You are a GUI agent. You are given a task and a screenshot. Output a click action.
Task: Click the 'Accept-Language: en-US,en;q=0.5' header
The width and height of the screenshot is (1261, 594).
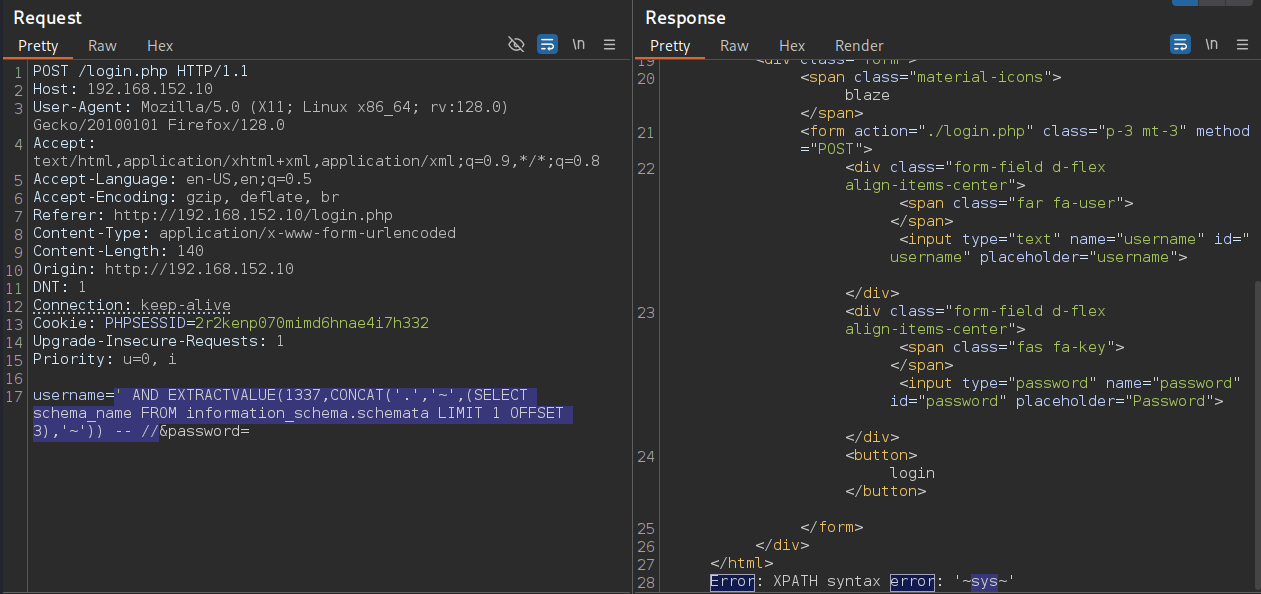point(172,179)
